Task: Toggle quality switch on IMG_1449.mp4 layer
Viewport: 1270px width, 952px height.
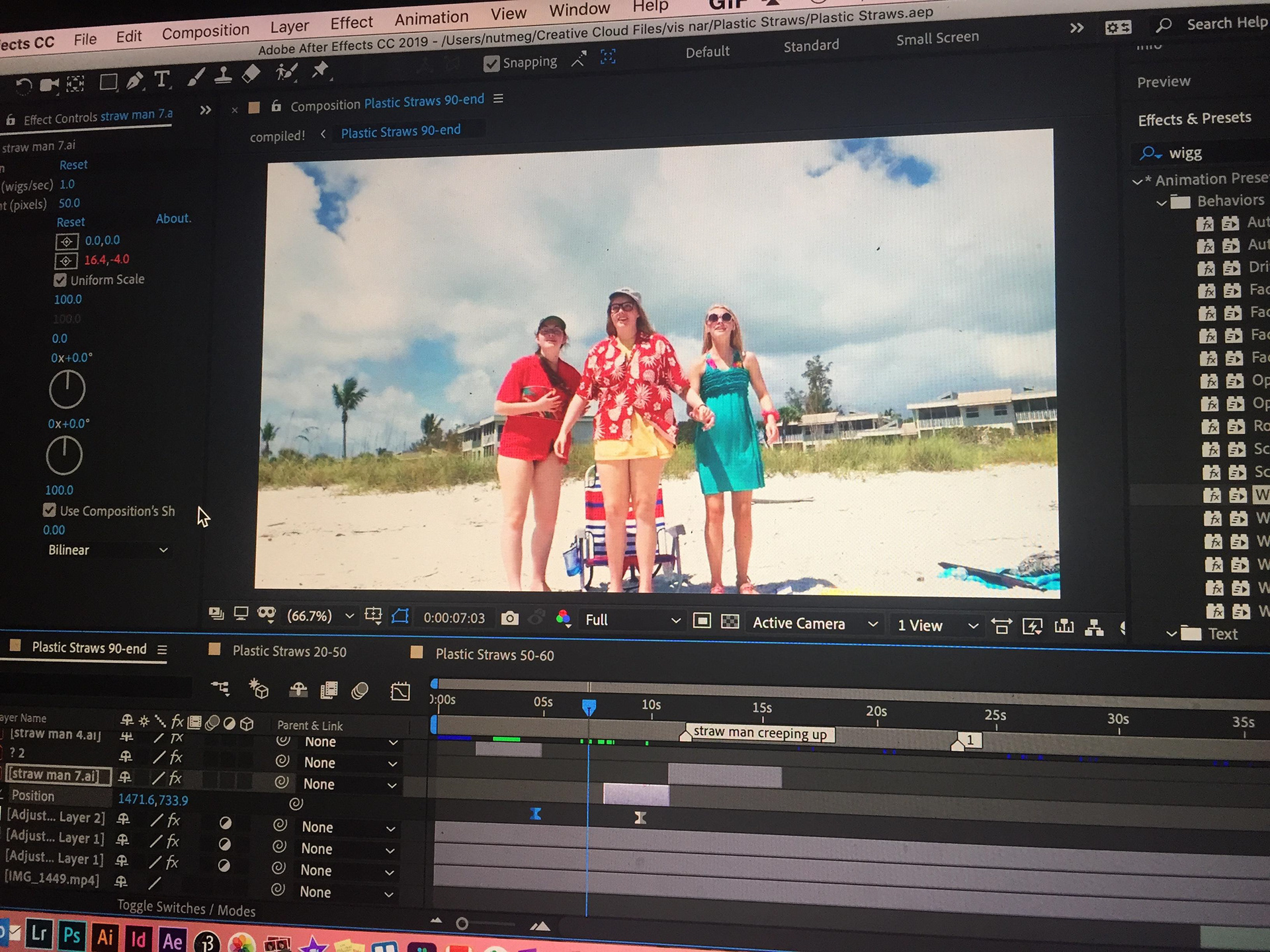Action: [x=155, y=883]
